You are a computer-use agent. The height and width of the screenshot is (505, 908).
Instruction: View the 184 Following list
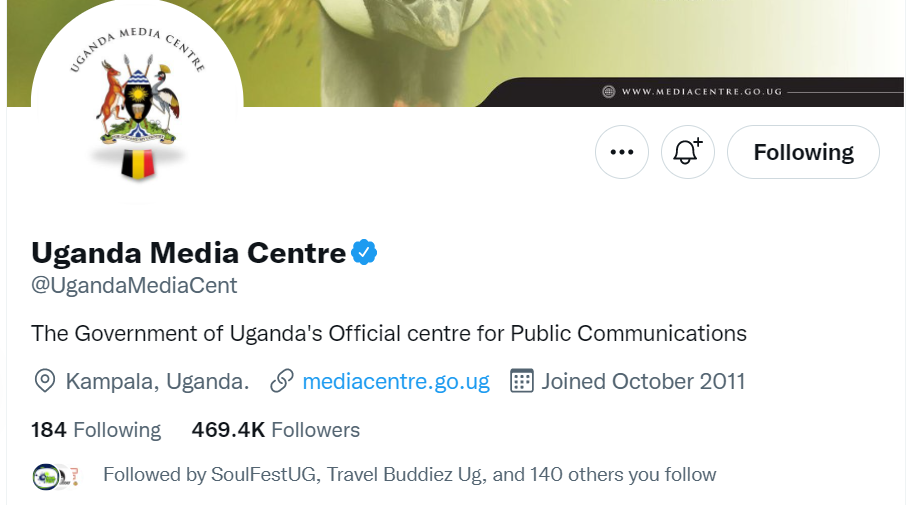(96, 430)
